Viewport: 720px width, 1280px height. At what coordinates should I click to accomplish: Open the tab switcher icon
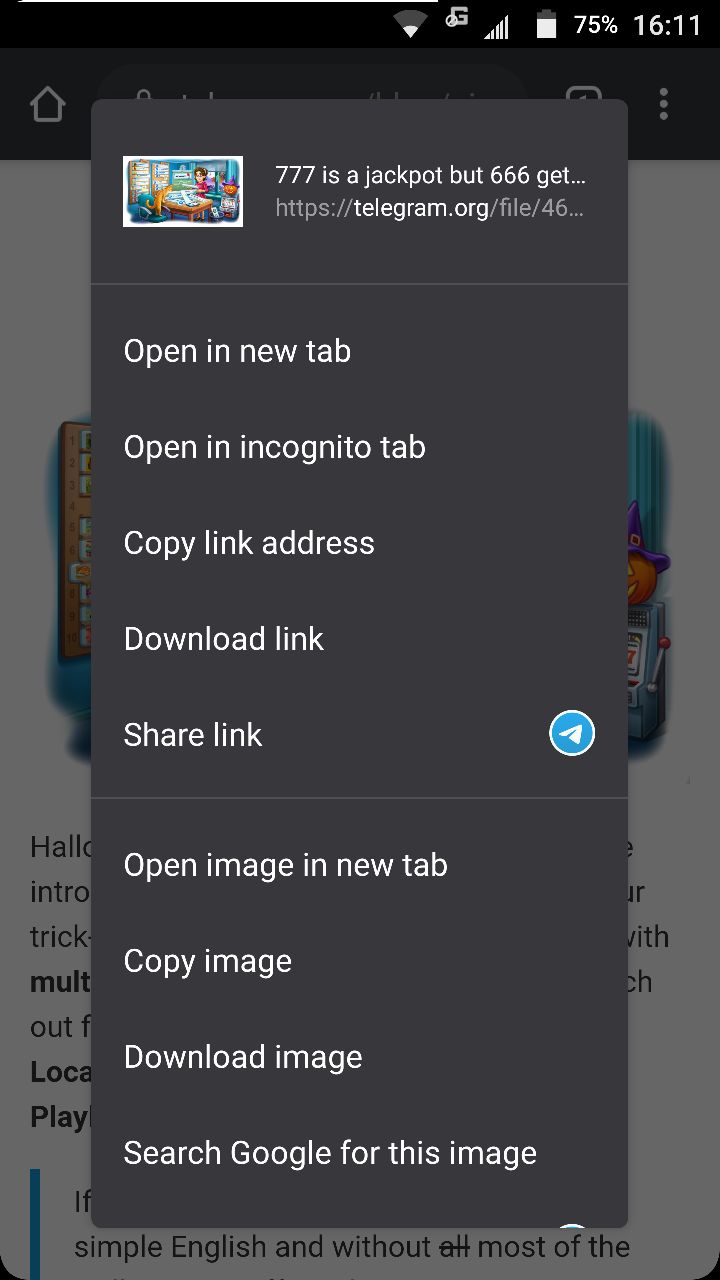coord(584,98)
